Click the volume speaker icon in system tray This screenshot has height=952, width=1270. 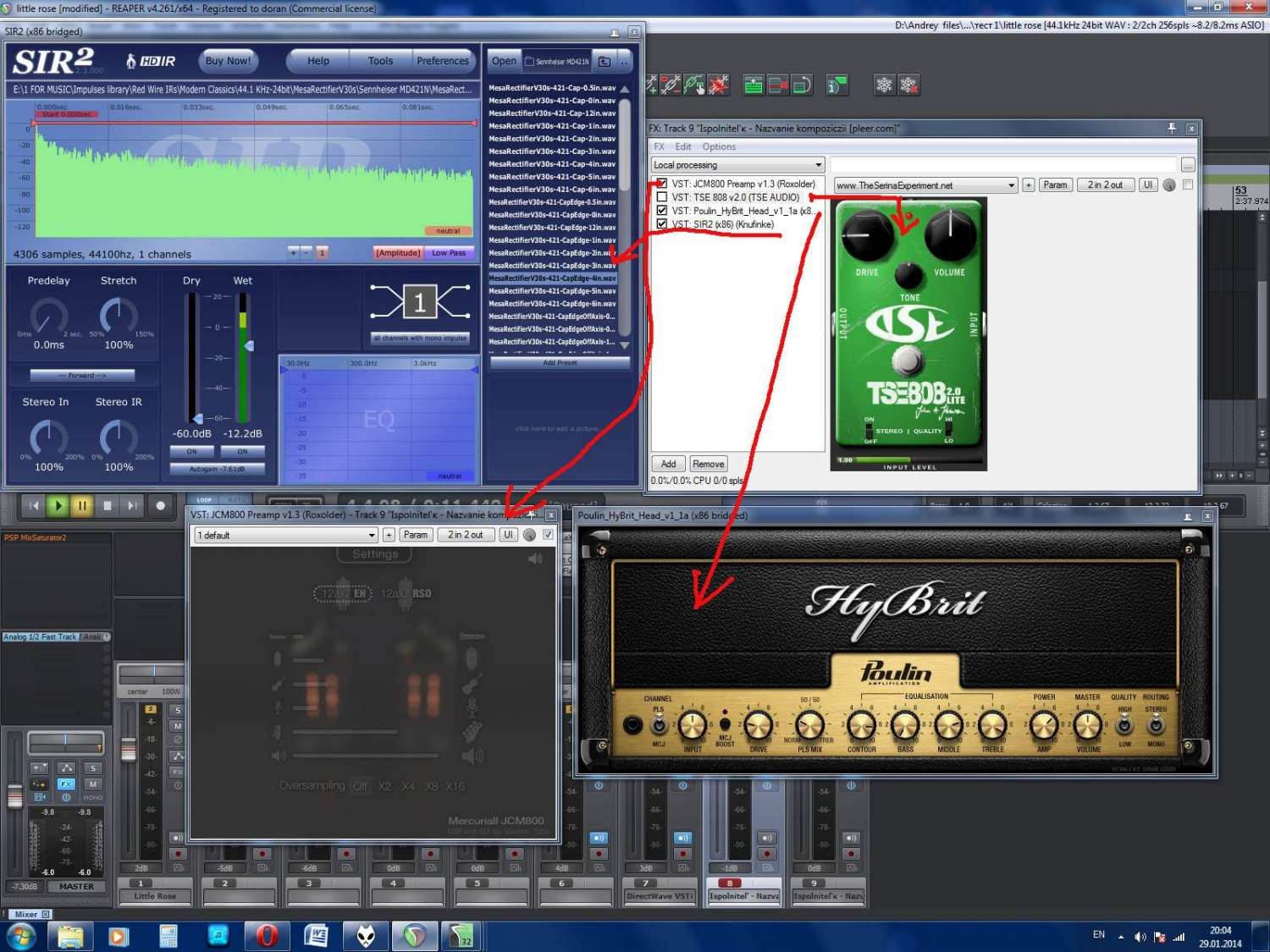(1140, 937)
